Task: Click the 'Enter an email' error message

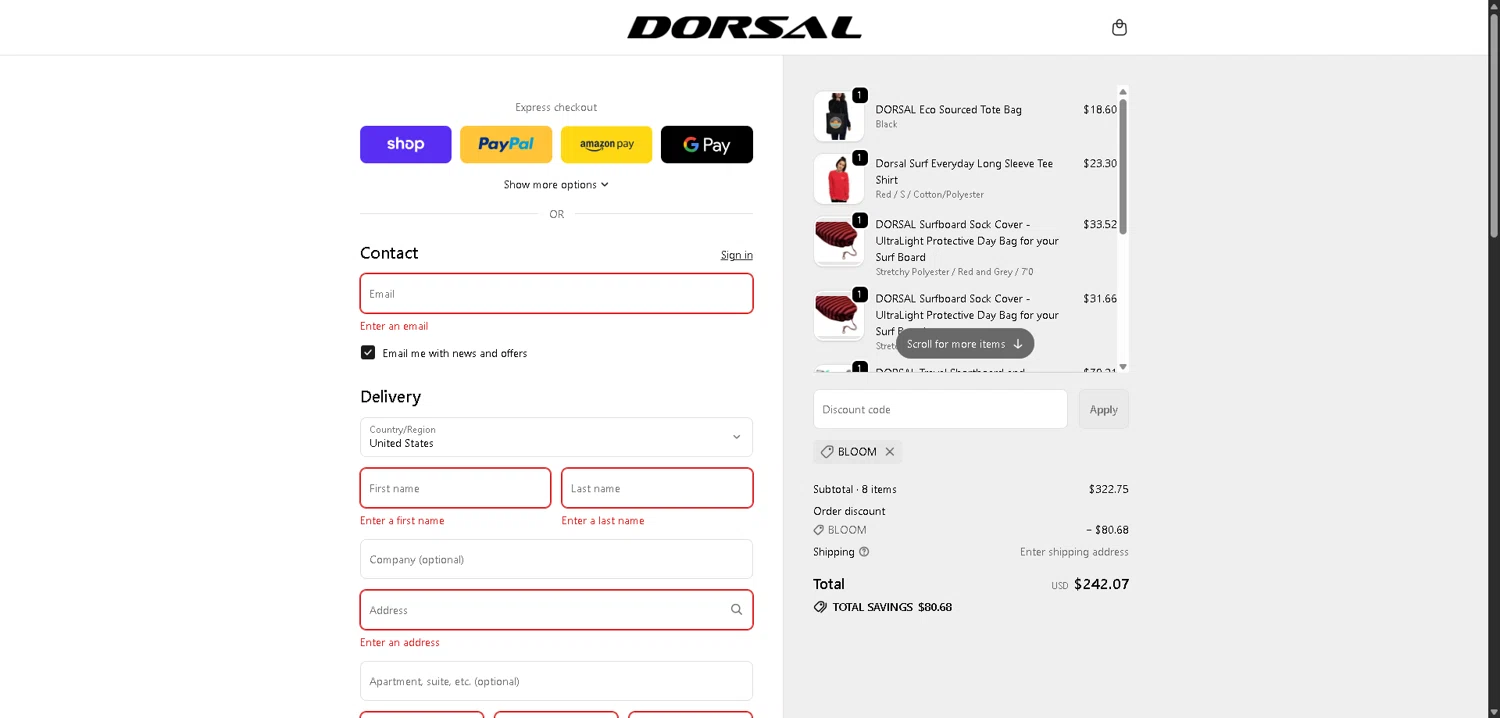Action: click(x=394, y=326)
